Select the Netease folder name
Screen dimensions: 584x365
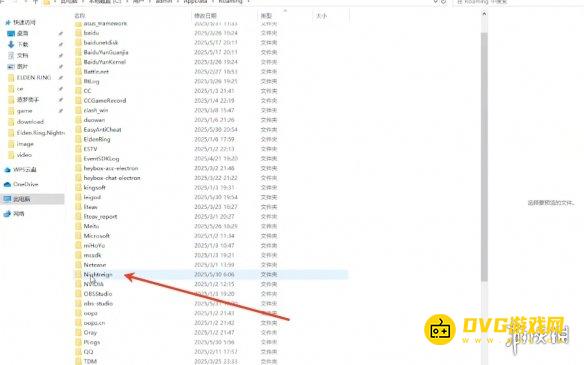click(x=95, y=265)
